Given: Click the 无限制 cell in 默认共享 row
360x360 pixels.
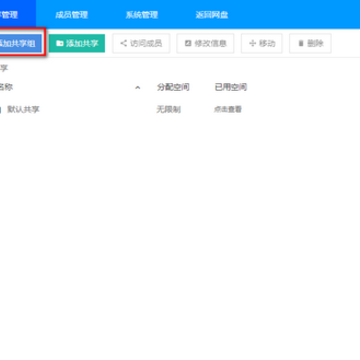Looking at the screenshot, I should point(169,109).
